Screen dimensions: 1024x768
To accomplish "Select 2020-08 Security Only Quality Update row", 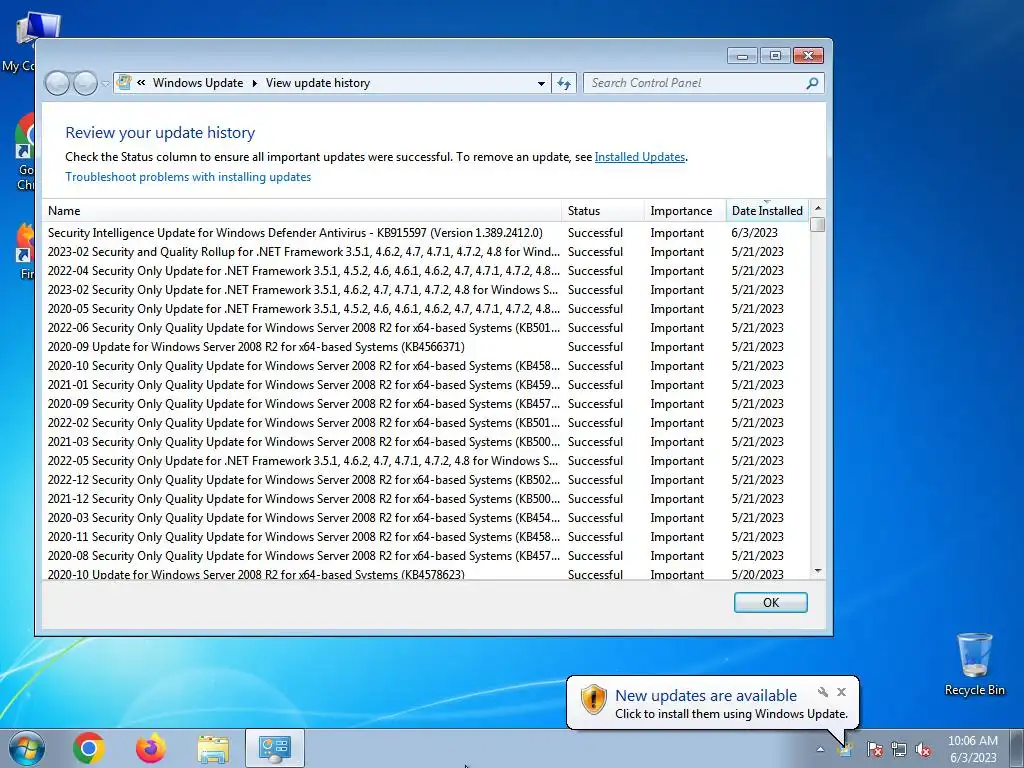I will (426, 556).
